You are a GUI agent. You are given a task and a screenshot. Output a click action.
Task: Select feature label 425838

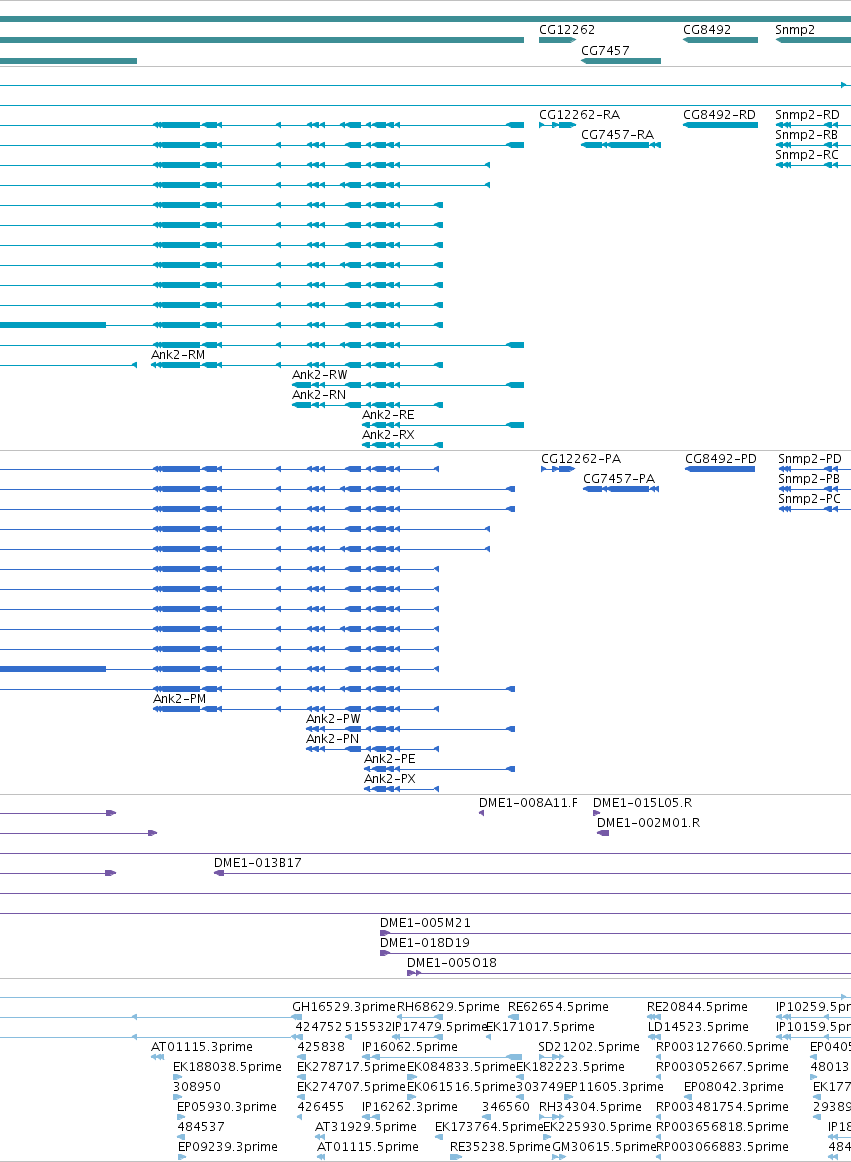[x=321, y=1047]
